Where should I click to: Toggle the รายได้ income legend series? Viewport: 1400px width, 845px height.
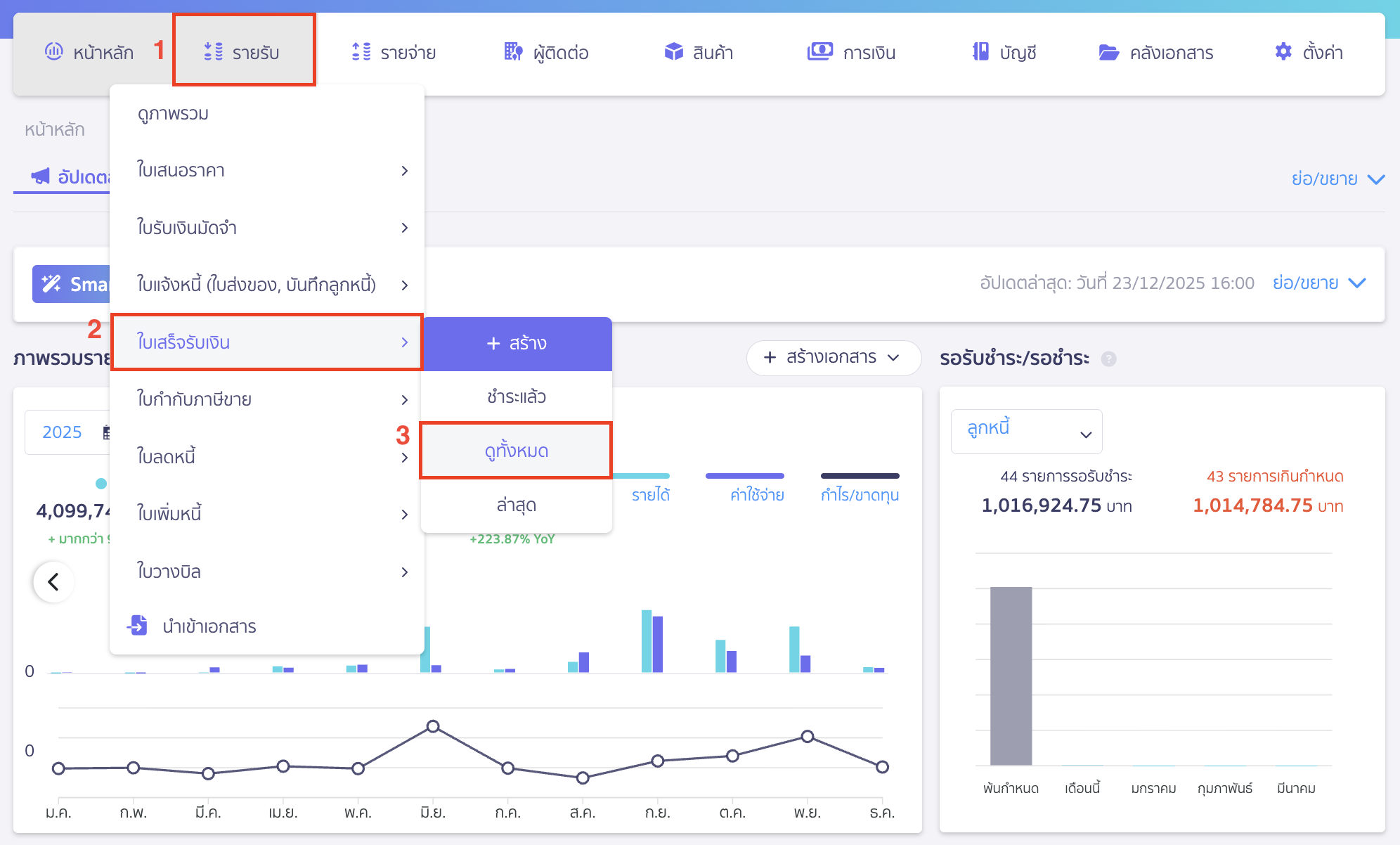(650, 494)
